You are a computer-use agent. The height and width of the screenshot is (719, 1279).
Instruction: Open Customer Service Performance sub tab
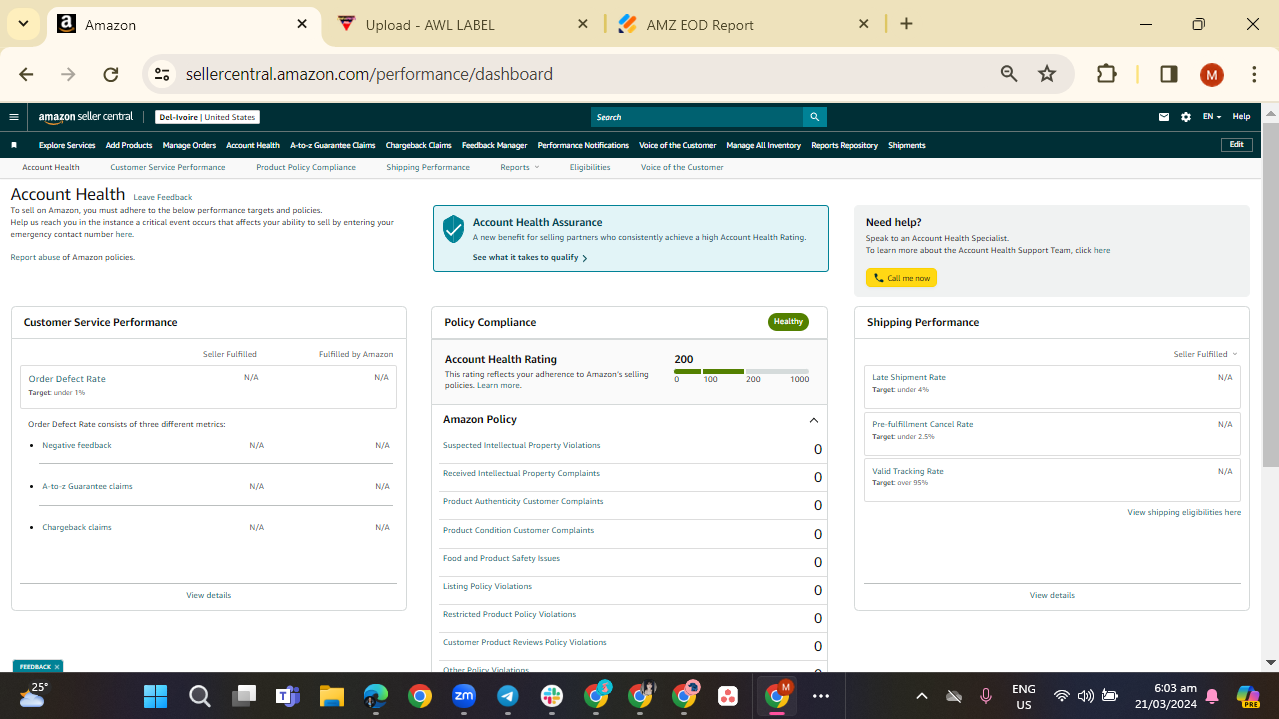[168, 167]
